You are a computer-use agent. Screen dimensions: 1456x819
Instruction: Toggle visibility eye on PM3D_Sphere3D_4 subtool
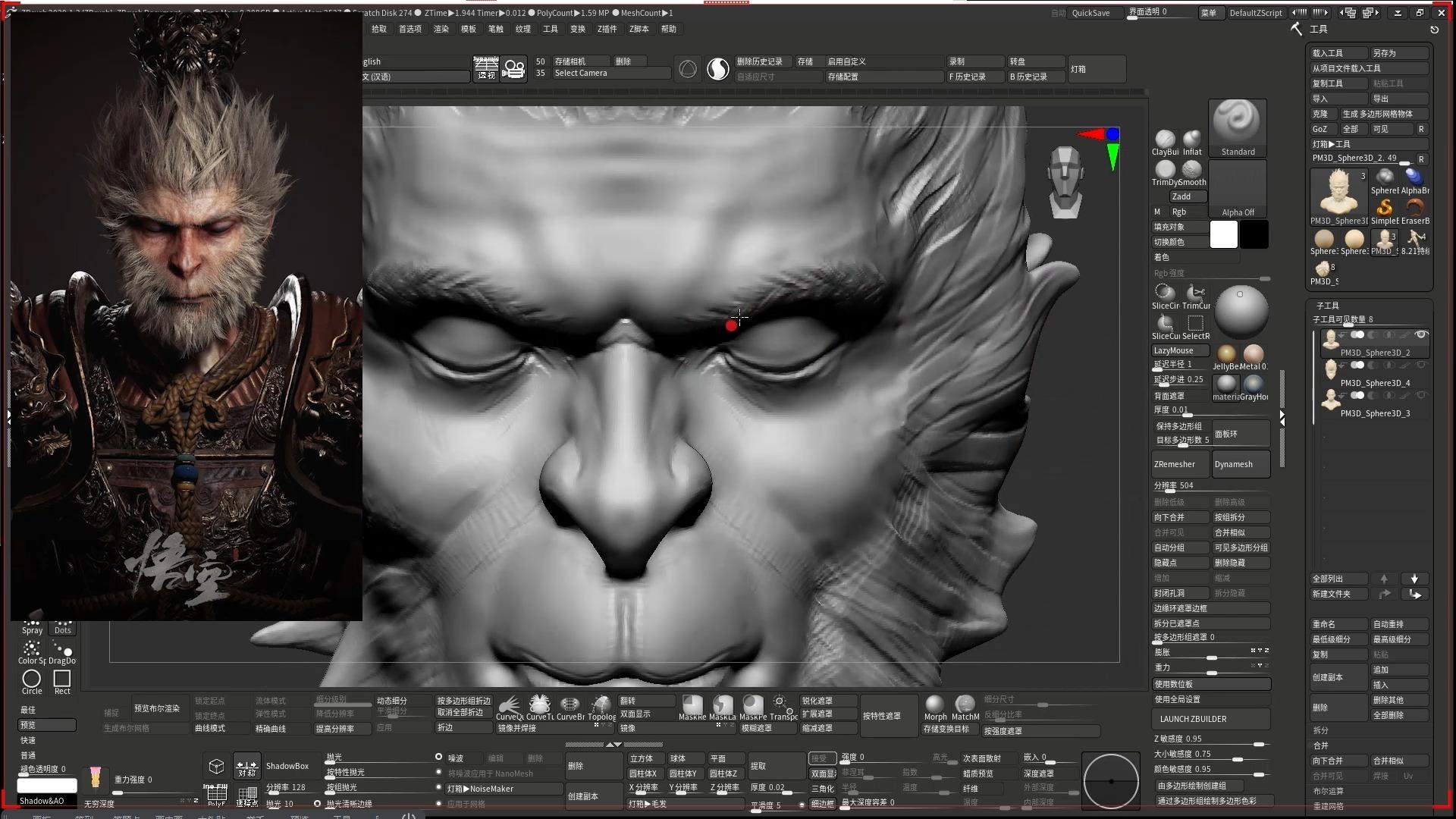pos(1423,365)
